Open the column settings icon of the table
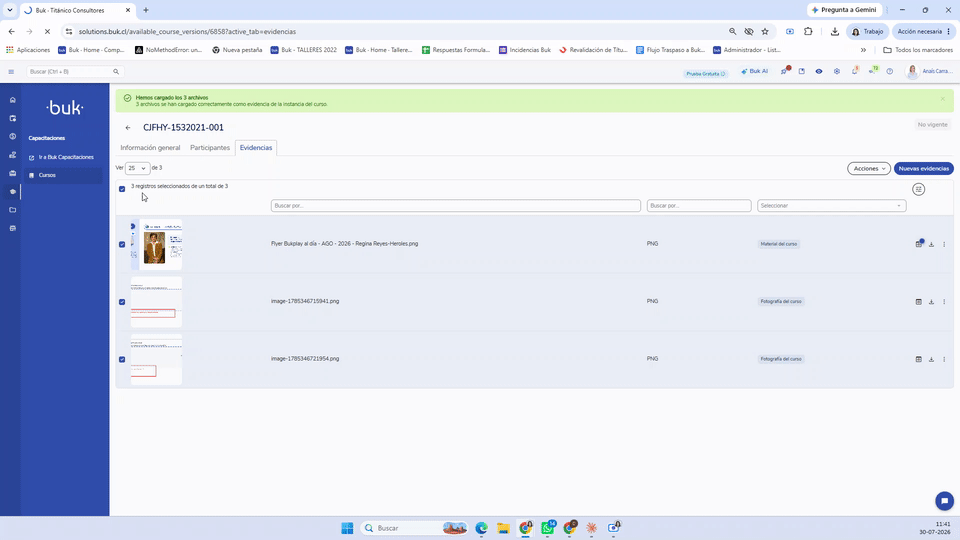 coord(918,189)
